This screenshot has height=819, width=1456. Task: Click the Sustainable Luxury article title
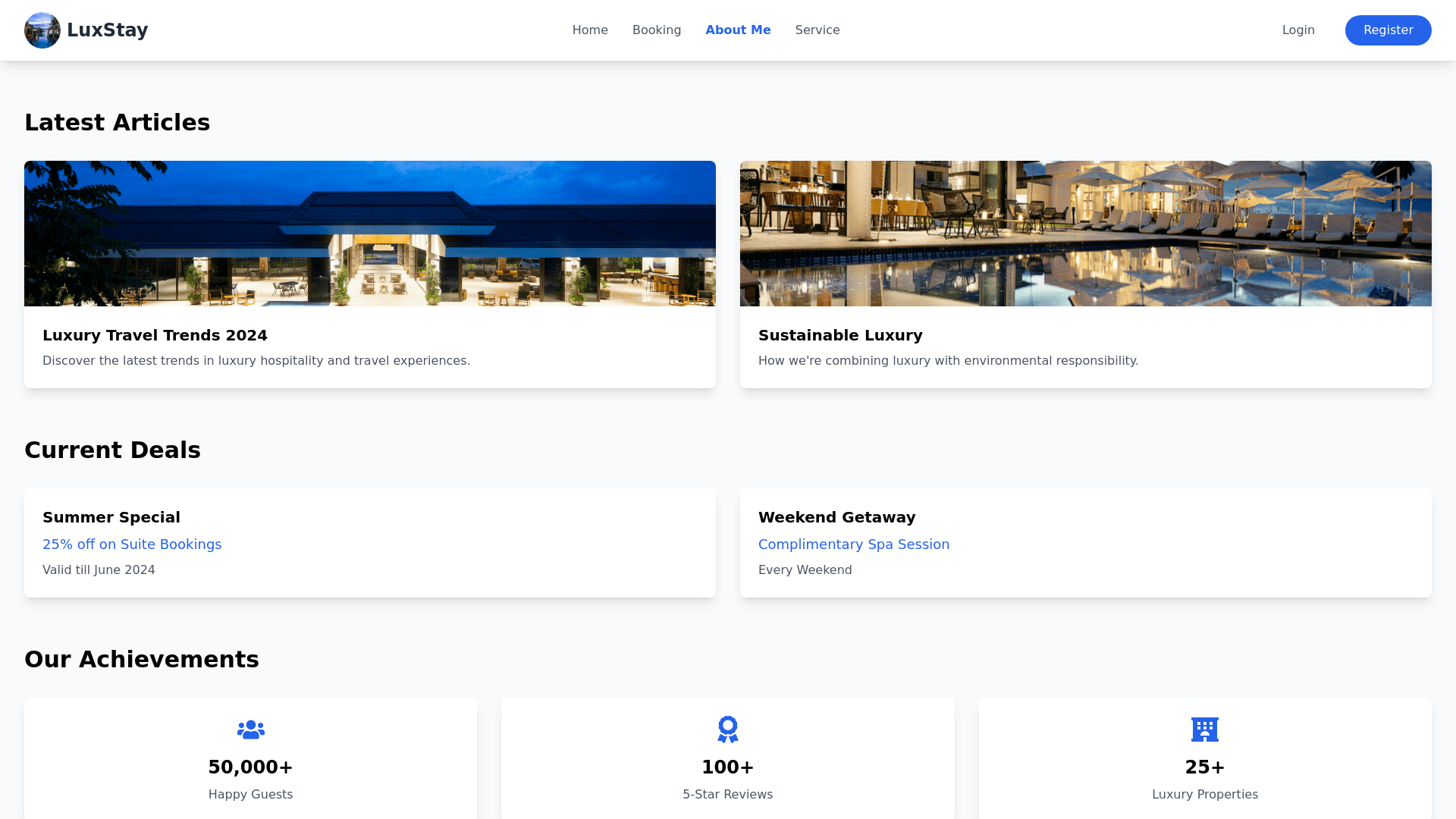(x=840, y=335)
